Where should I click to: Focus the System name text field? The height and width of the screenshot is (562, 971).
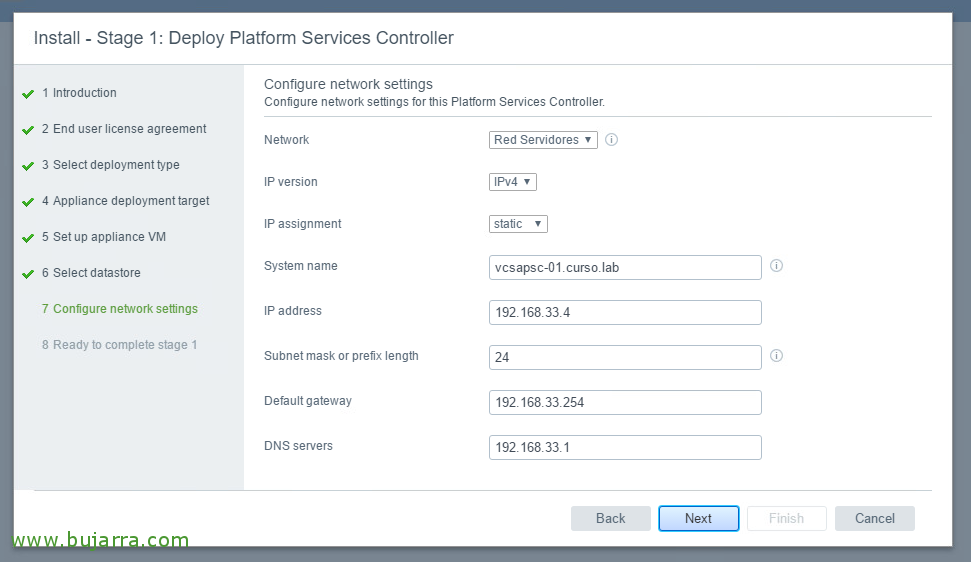tap(625, 267)
